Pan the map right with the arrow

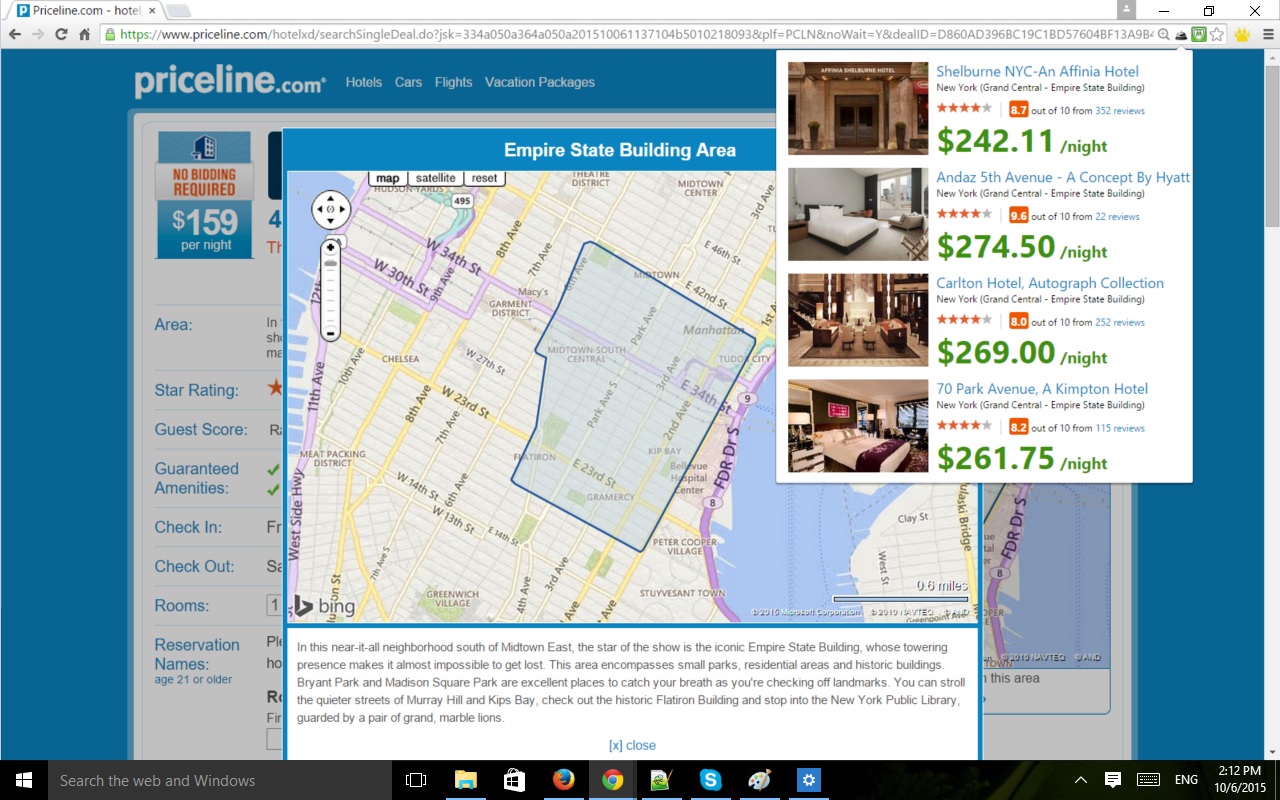[342, 210]
